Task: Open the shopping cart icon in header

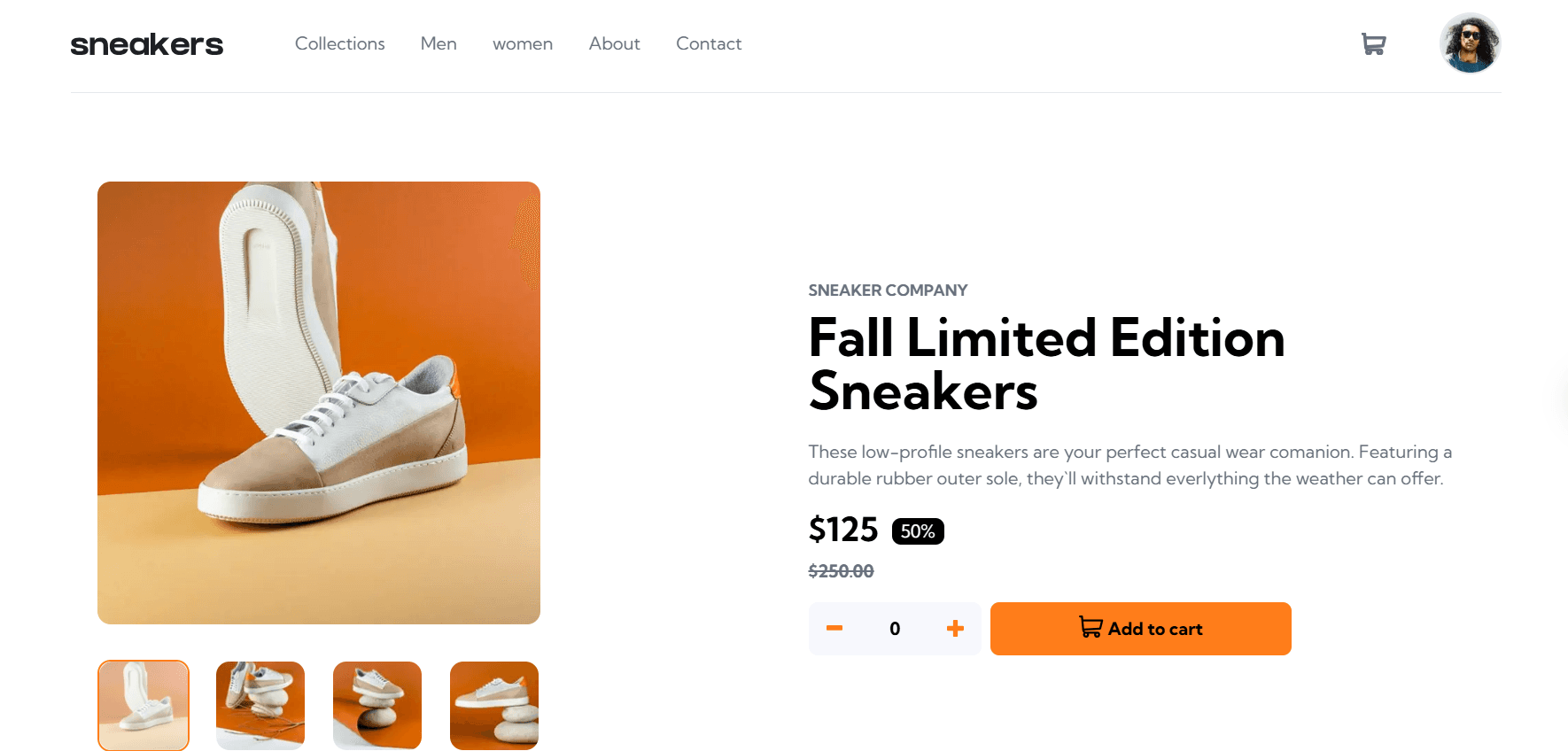Action: (x=1374, y=43)
